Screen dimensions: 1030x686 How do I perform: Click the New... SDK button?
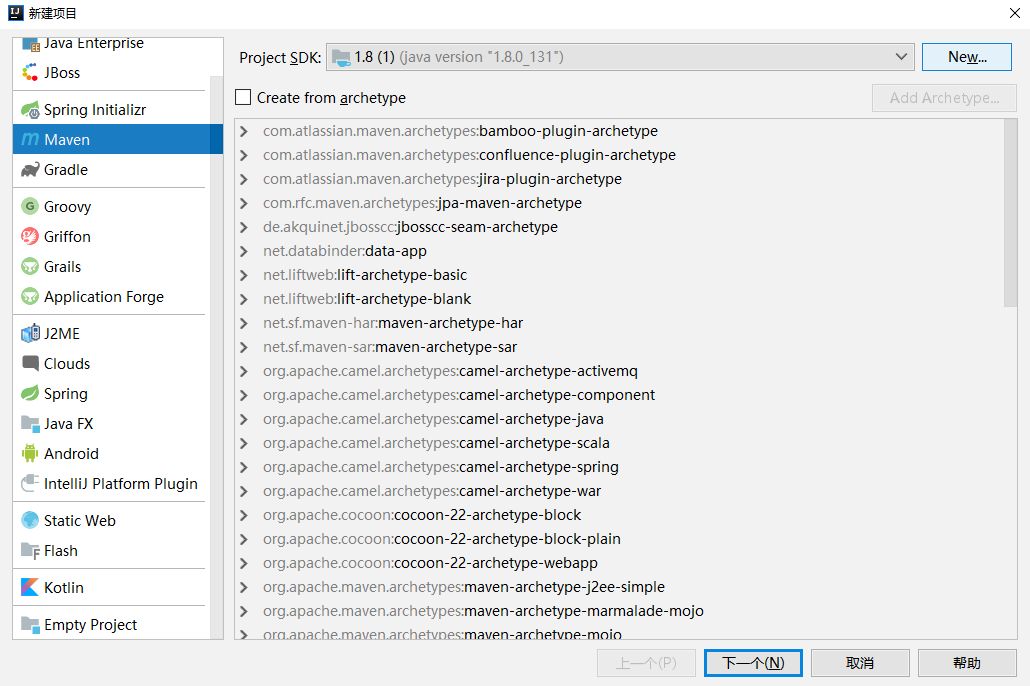tap(967, 57)
